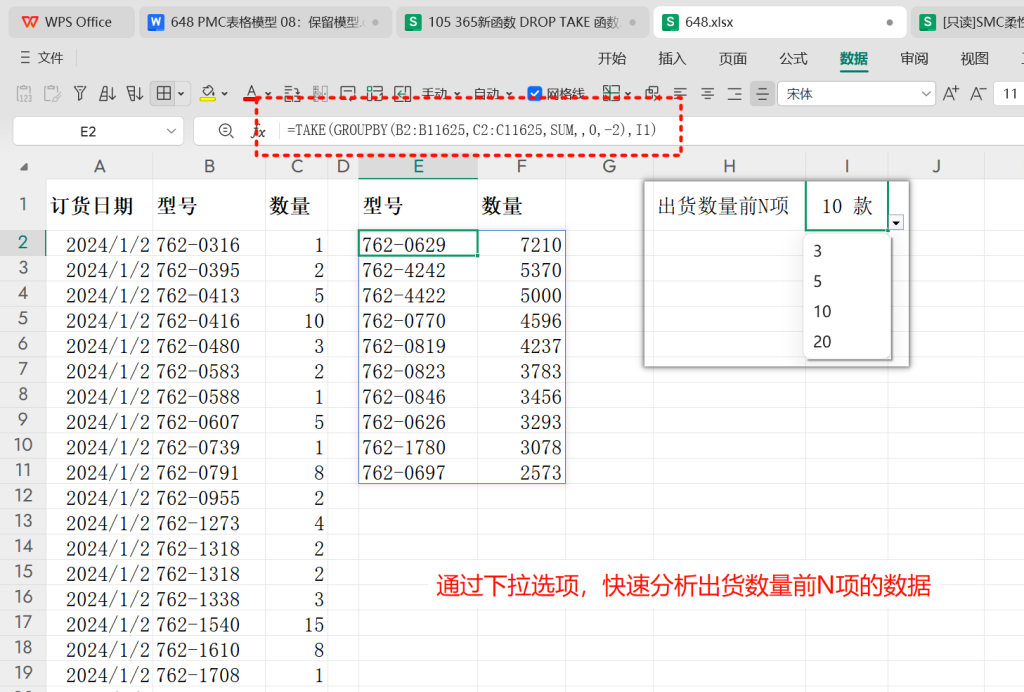1024x692 pixels.
Task: Click the font size box showing 11
Action: point(1010,94)
